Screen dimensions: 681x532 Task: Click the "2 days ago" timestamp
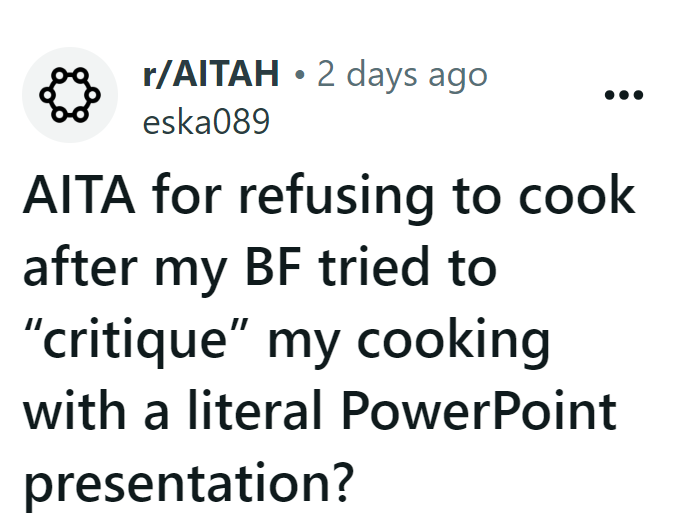(x=402, y=75)
